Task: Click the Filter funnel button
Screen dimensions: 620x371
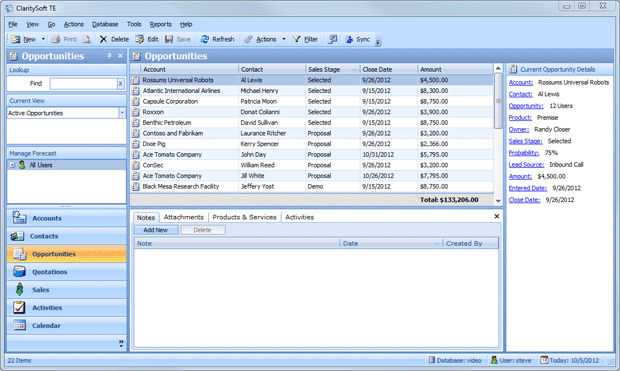Action: [x=305, y=39]
